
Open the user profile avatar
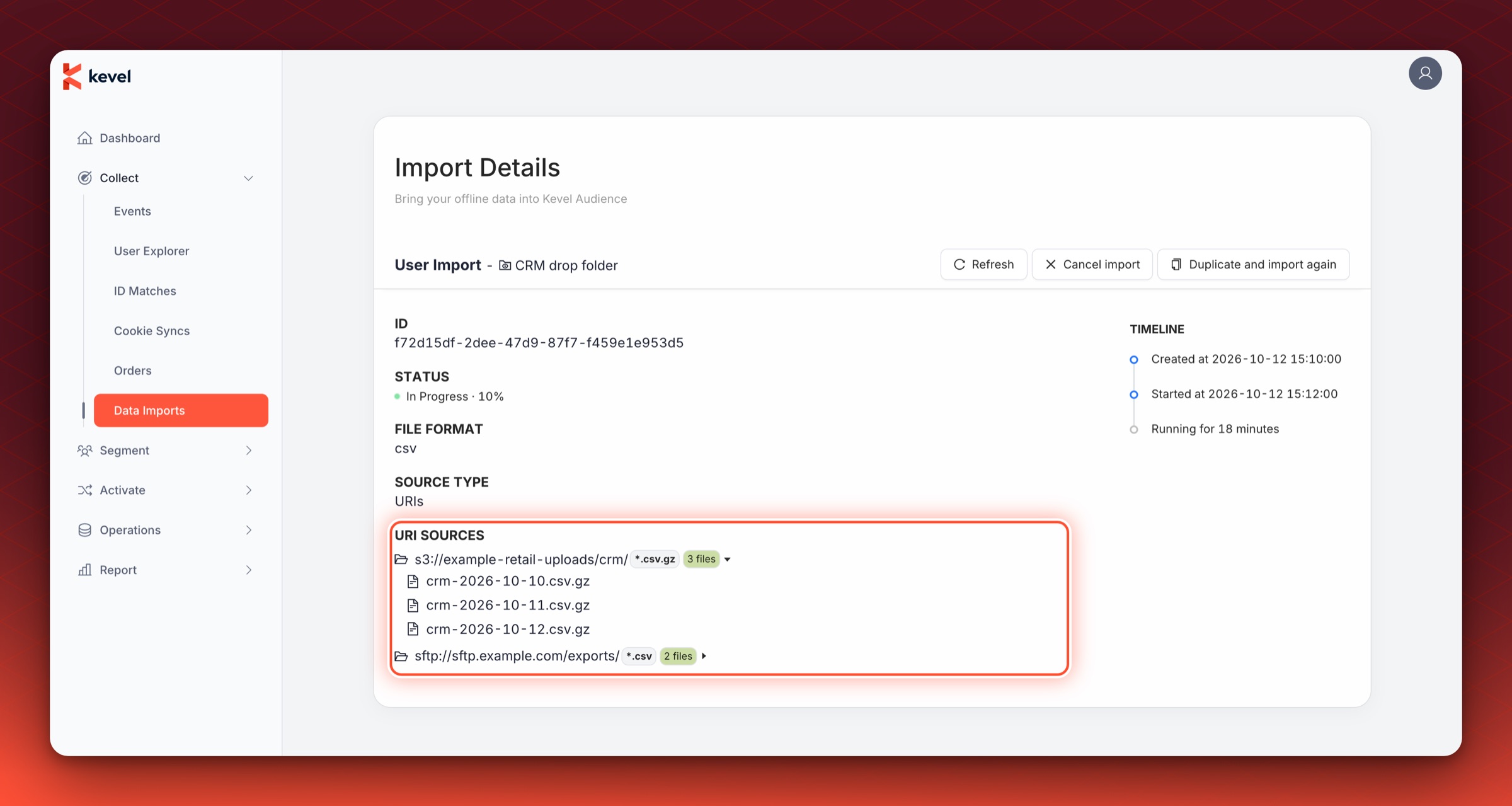pyautogui.click(x=1425, y=73)
